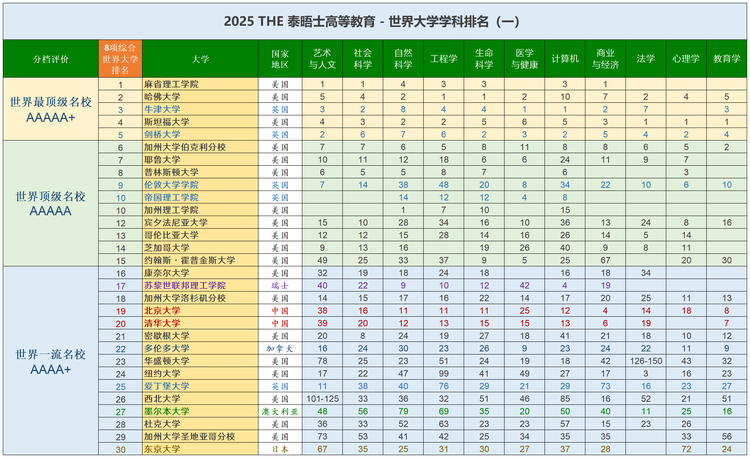
Task: Click the 澳大利亚 country cell
Action: click(280, 411)
